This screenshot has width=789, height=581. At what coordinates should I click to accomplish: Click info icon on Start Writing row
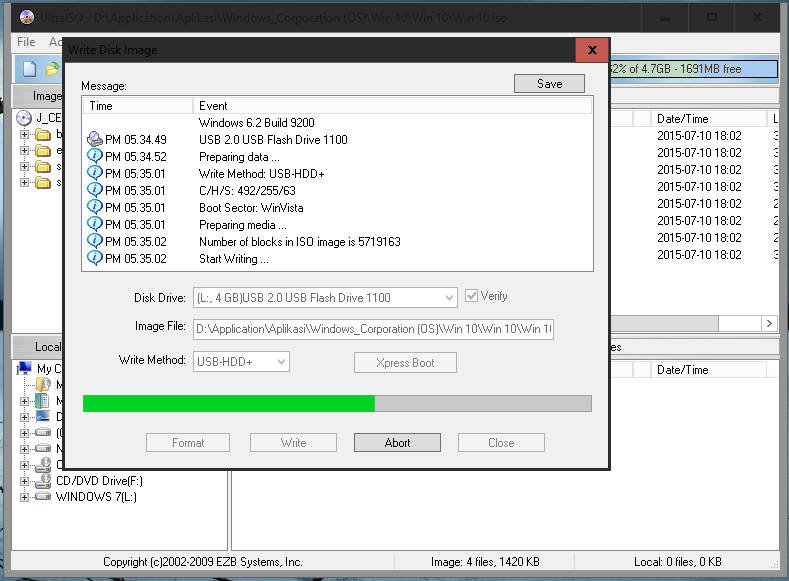95,258
